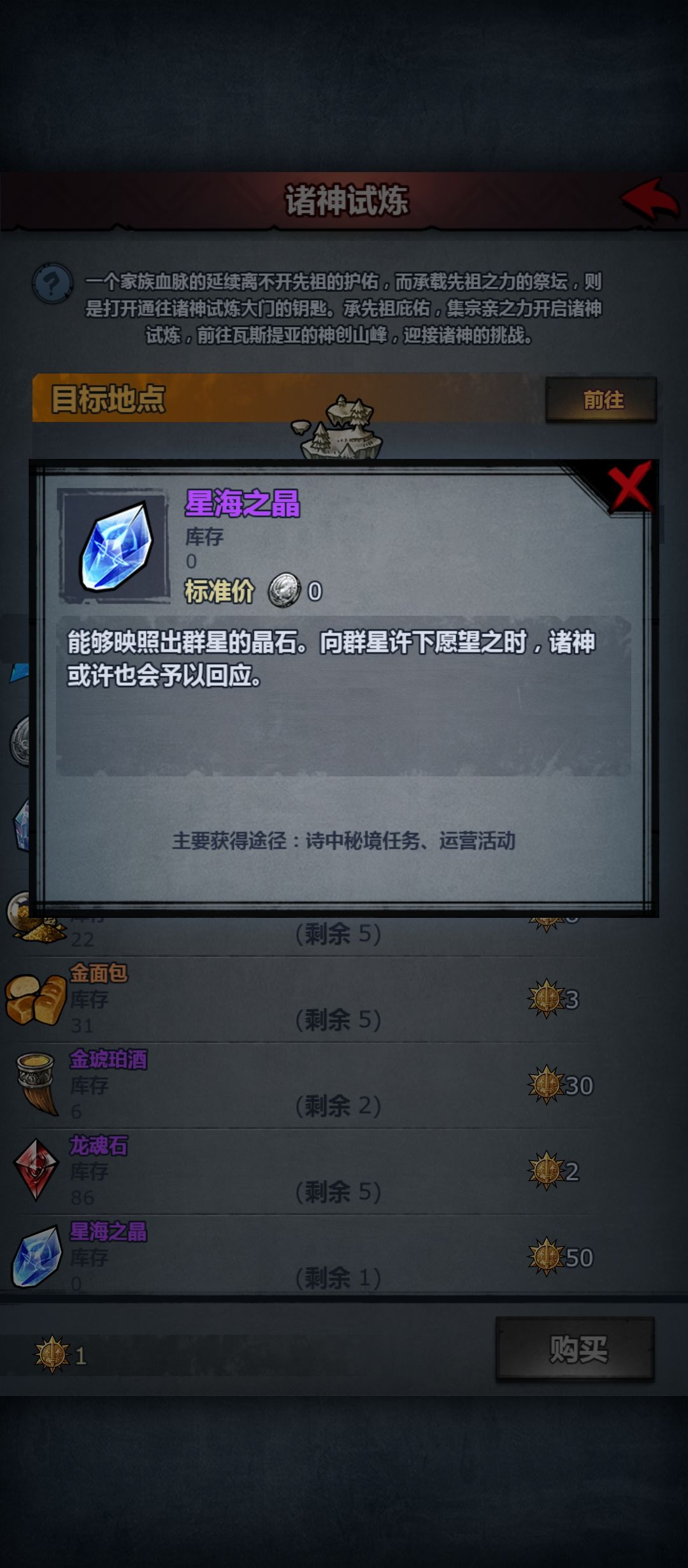This screenshot has width=688, height=1568.
Task: Tap the red back arrow icon
Action: (x=650, y=200)
